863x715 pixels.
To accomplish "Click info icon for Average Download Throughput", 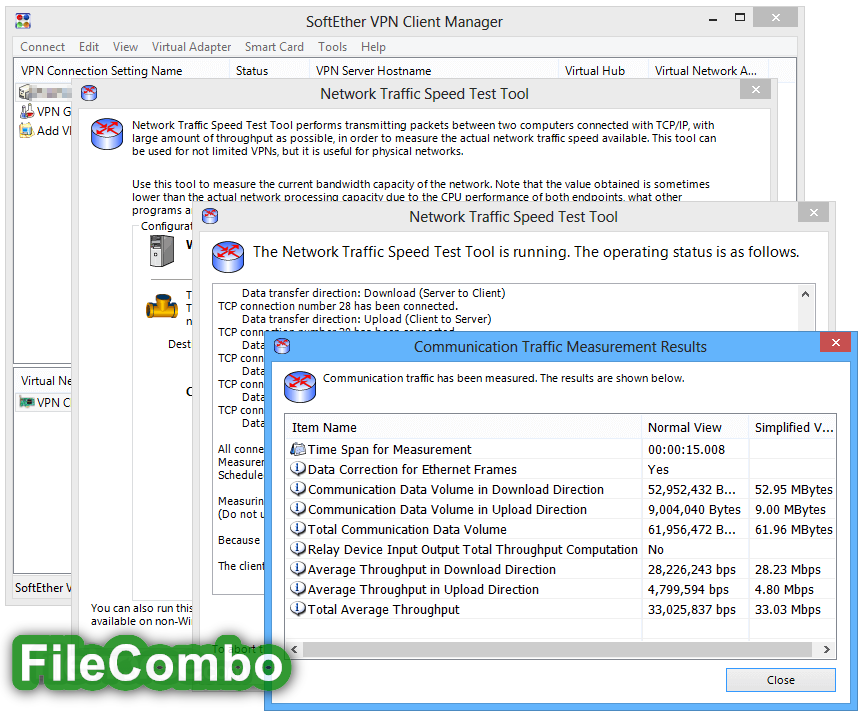I will pyautogui.click(x=298, y=569).
